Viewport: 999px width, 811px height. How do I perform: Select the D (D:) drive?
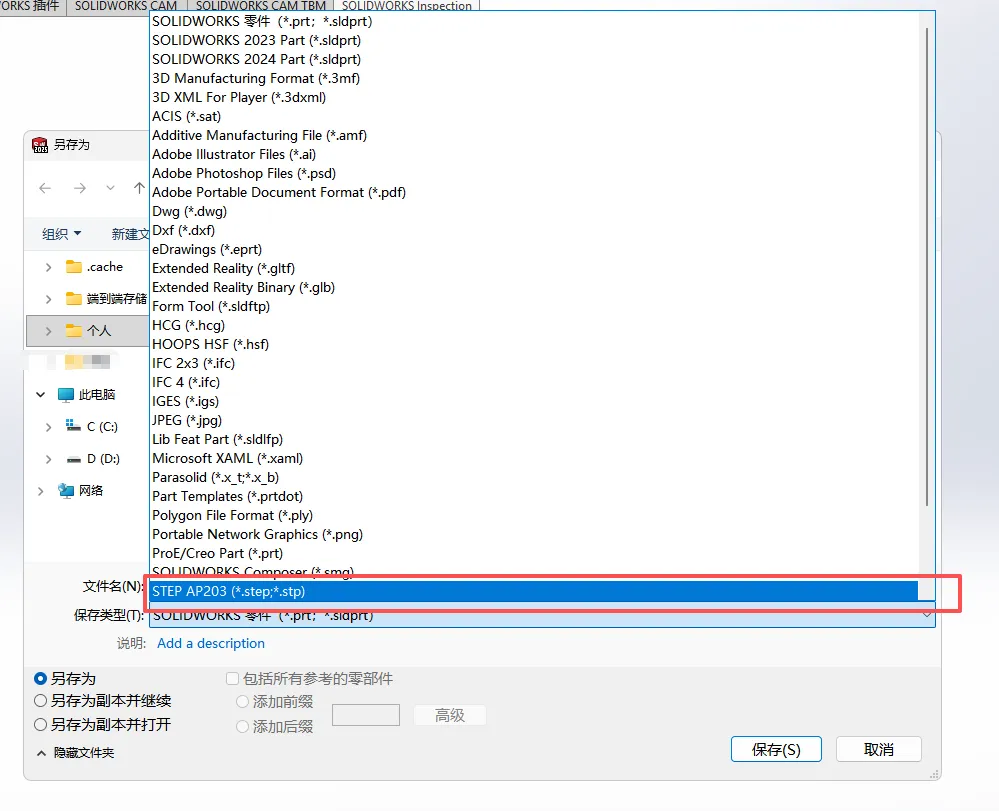click(x=93, y=459)
